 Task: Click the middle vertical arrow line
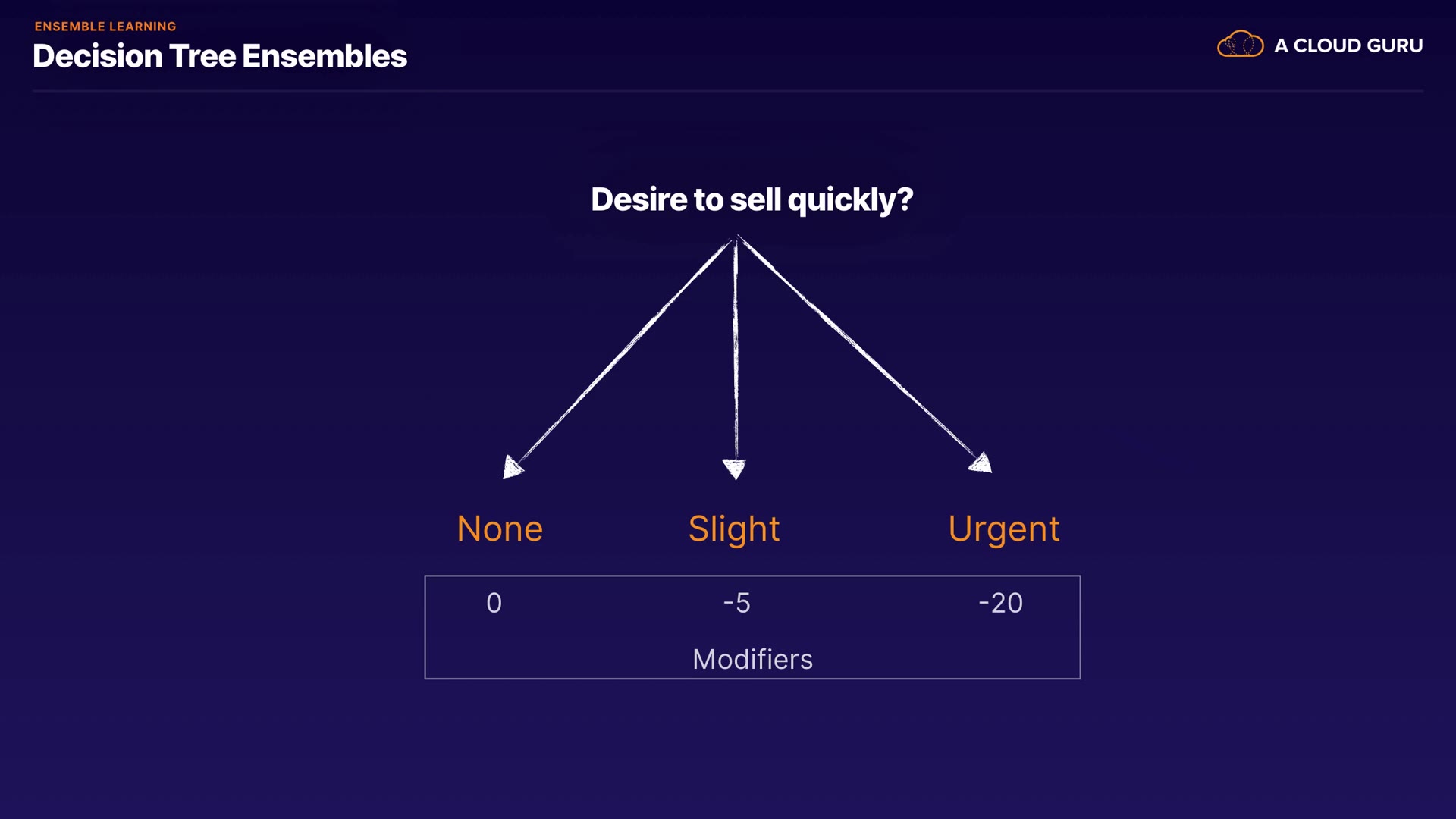click(x=735, y=349)
